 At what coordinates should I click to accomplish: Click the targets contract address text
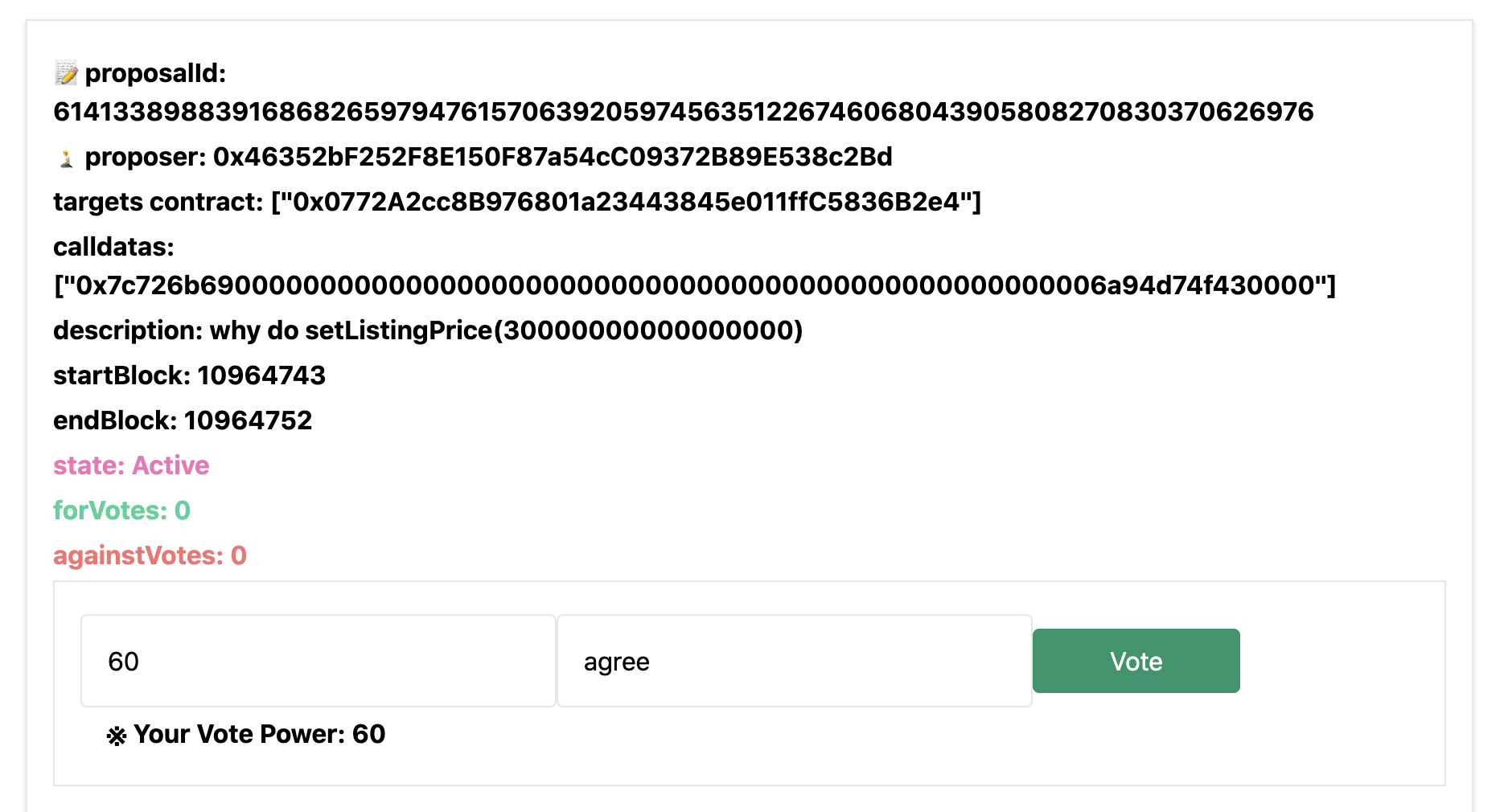point(626,202)
